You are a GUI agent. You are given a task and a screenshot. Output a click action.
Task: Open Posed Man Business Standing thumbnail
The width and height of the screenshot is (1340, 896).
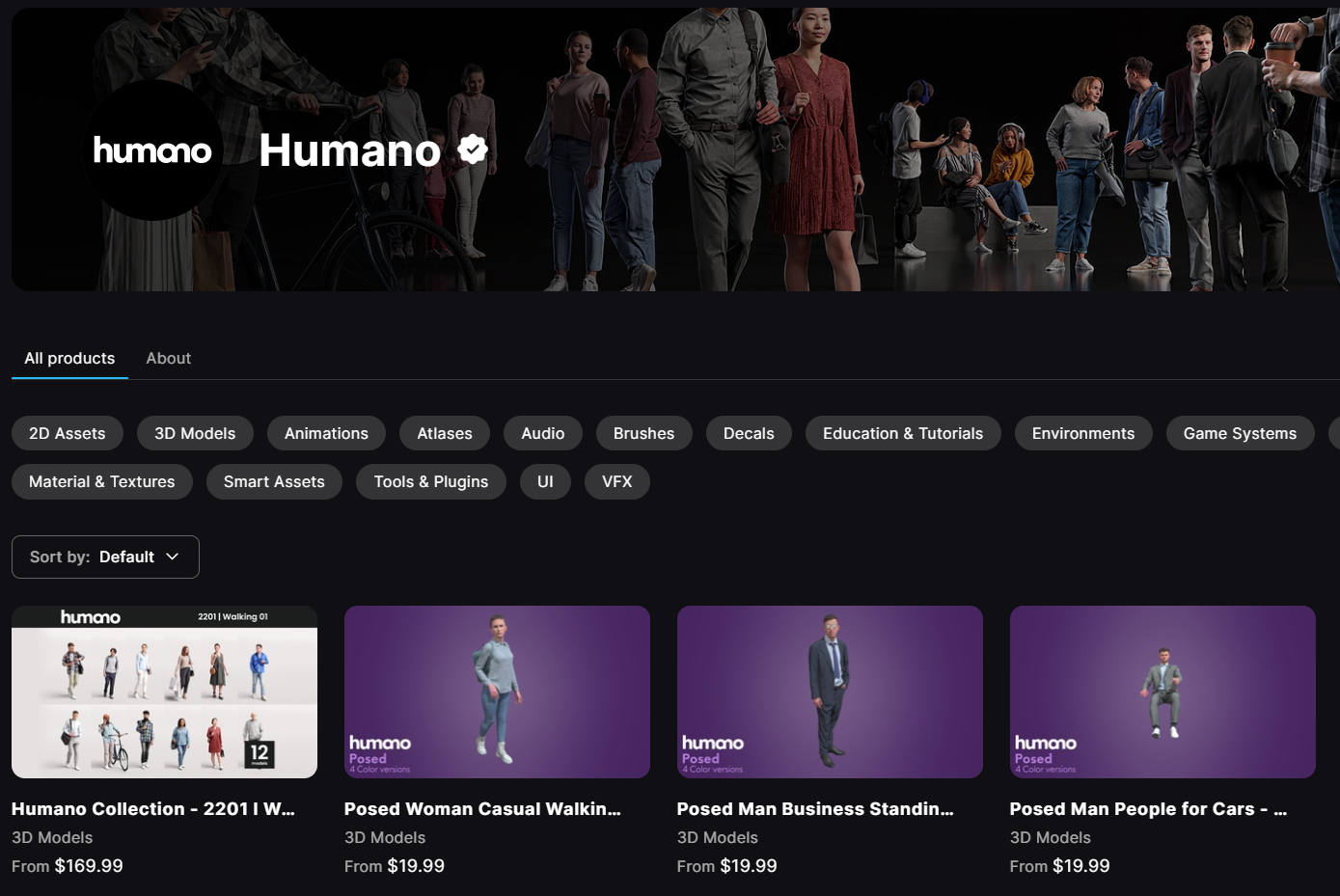click(830, 692)
